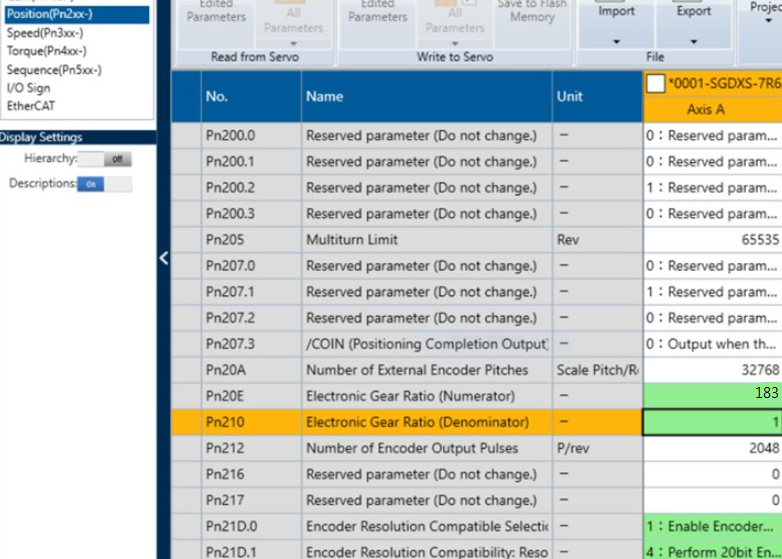Screen dimensions: 782x559
Task: Tick the checkbox in the Axis A header
Action: [x=655, y=84]
